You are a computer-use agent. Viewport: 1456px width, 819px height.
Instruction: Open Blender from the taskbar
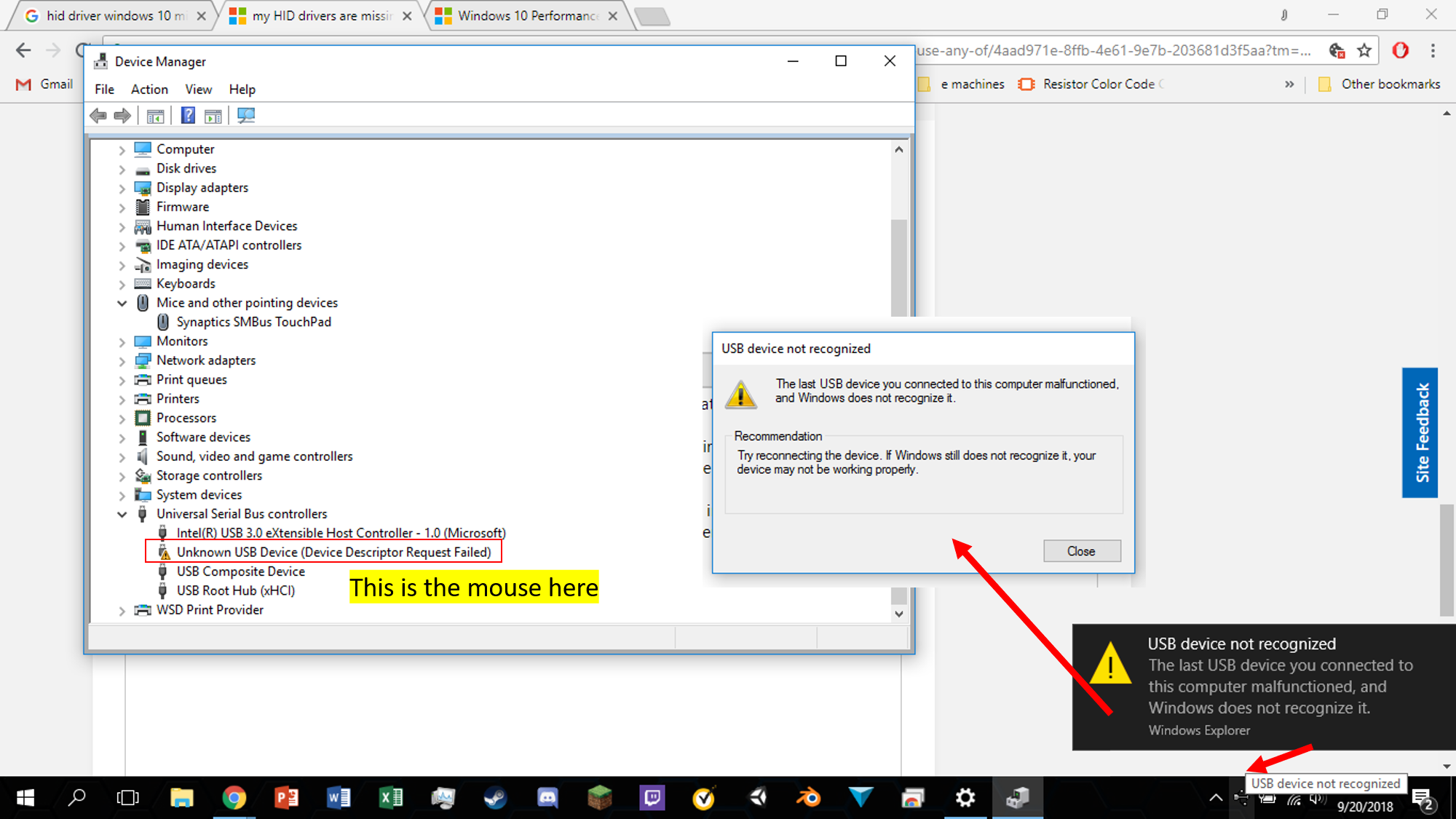808,798
